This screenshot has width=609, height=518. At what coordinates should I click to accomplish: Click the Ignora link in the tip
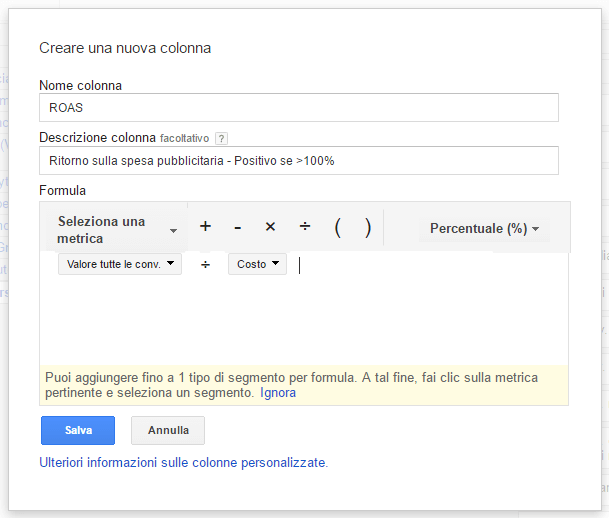[x=278, y=393]
